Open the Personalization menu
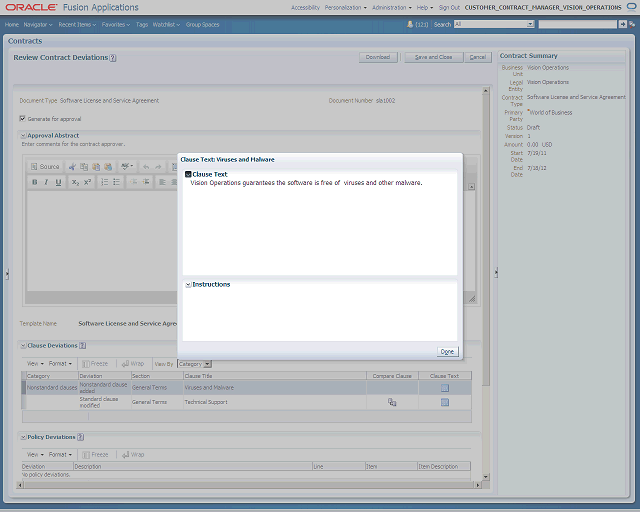 346,8
